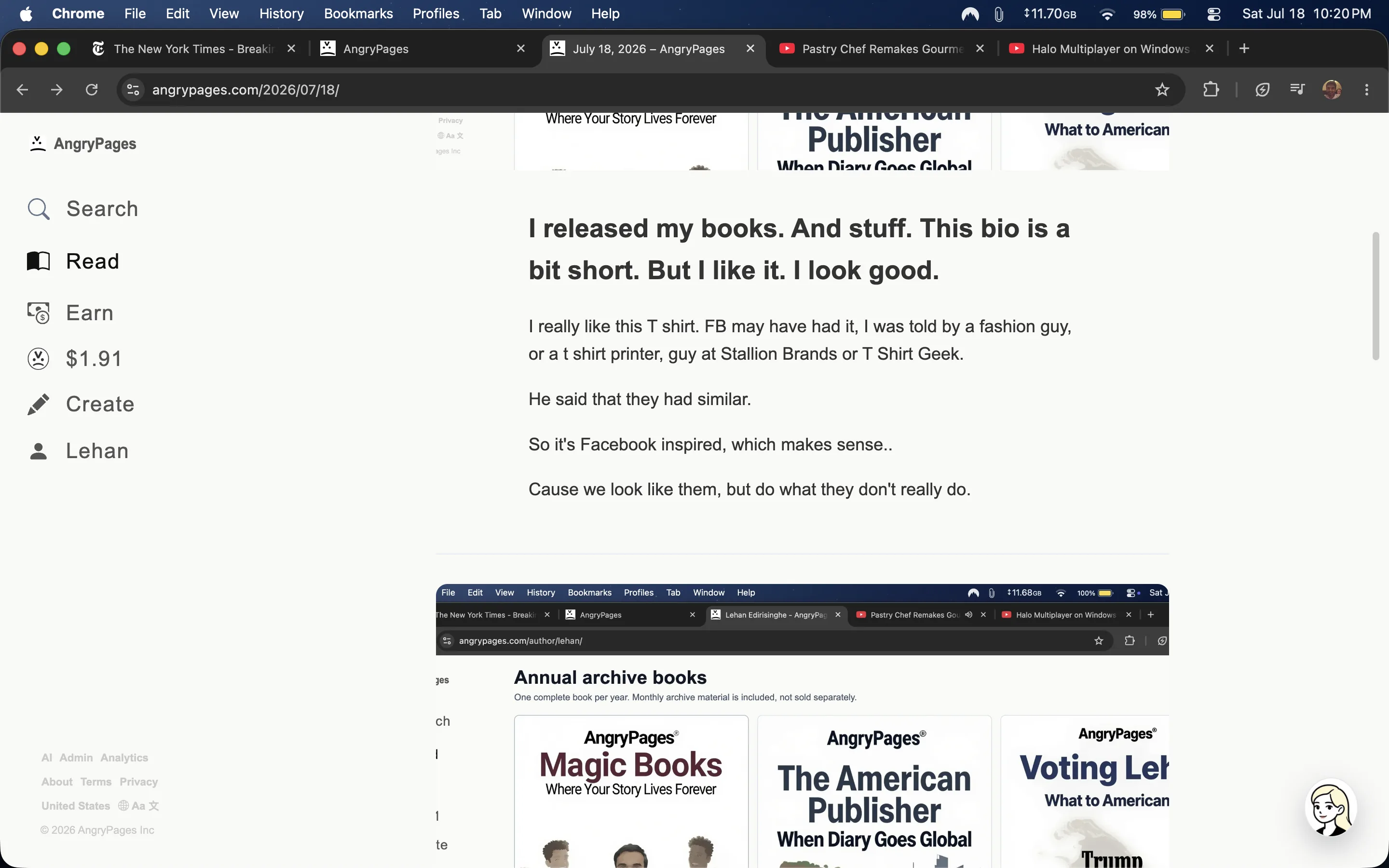
Task: Open macOS Control Center toggle icon
Action: (1213, 14)
